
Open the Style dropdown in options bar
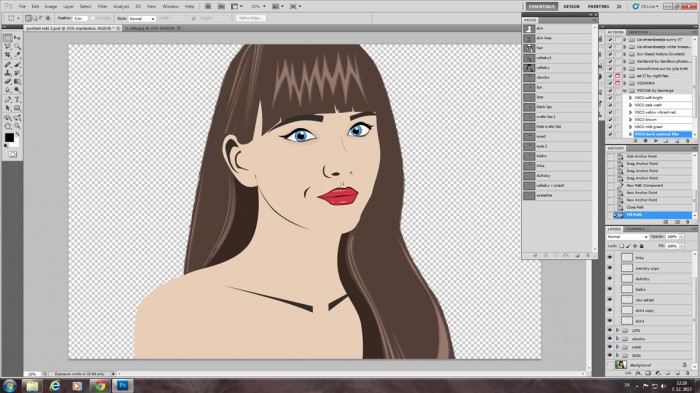(142, 19)
